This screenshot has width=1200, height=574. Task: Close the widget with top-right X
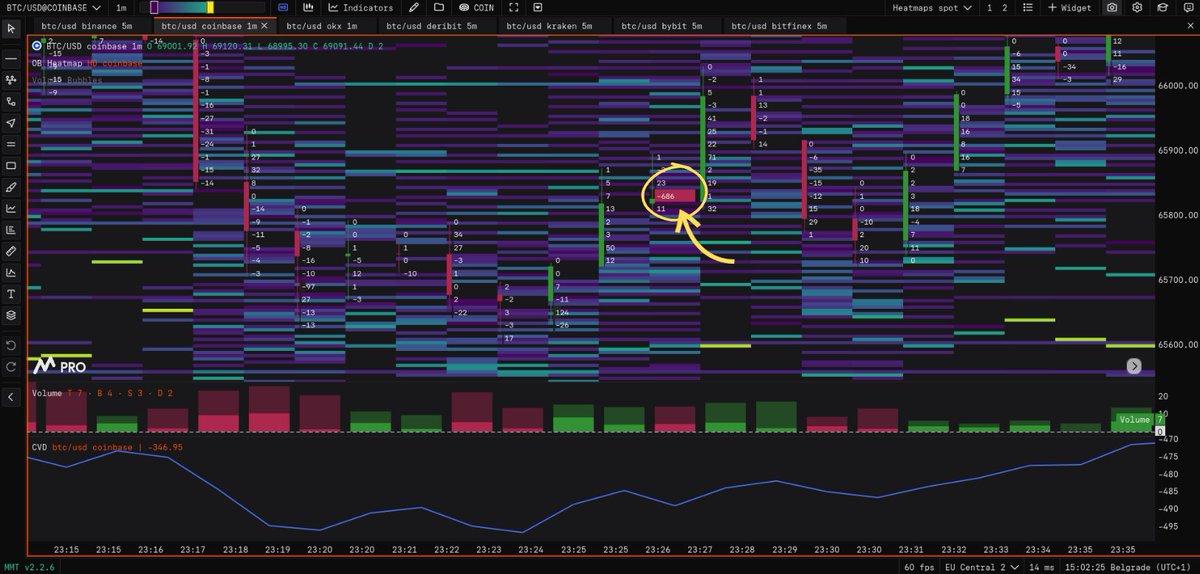click(1188, 26)
